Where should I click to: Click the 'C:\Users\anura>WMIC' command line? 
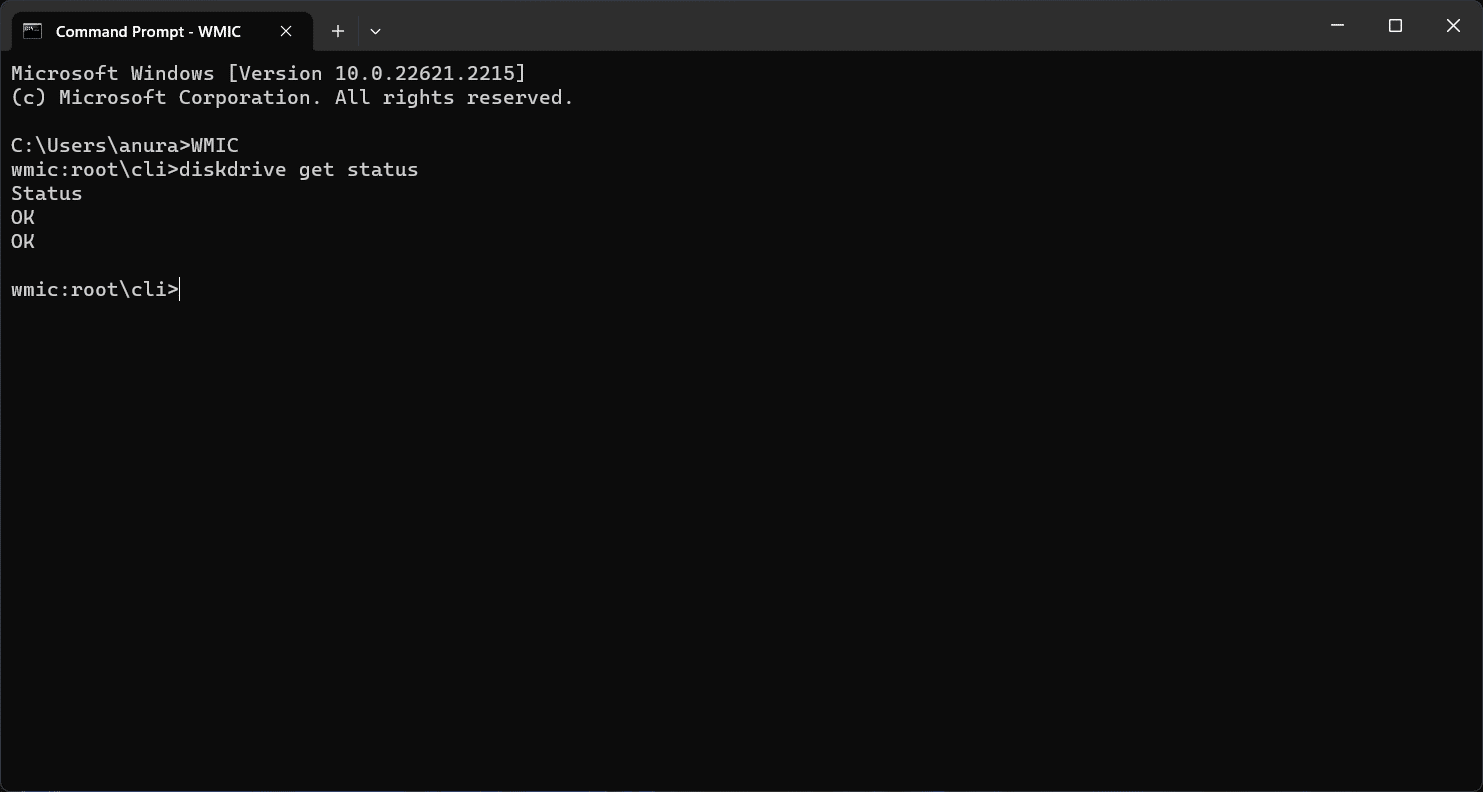124,145
